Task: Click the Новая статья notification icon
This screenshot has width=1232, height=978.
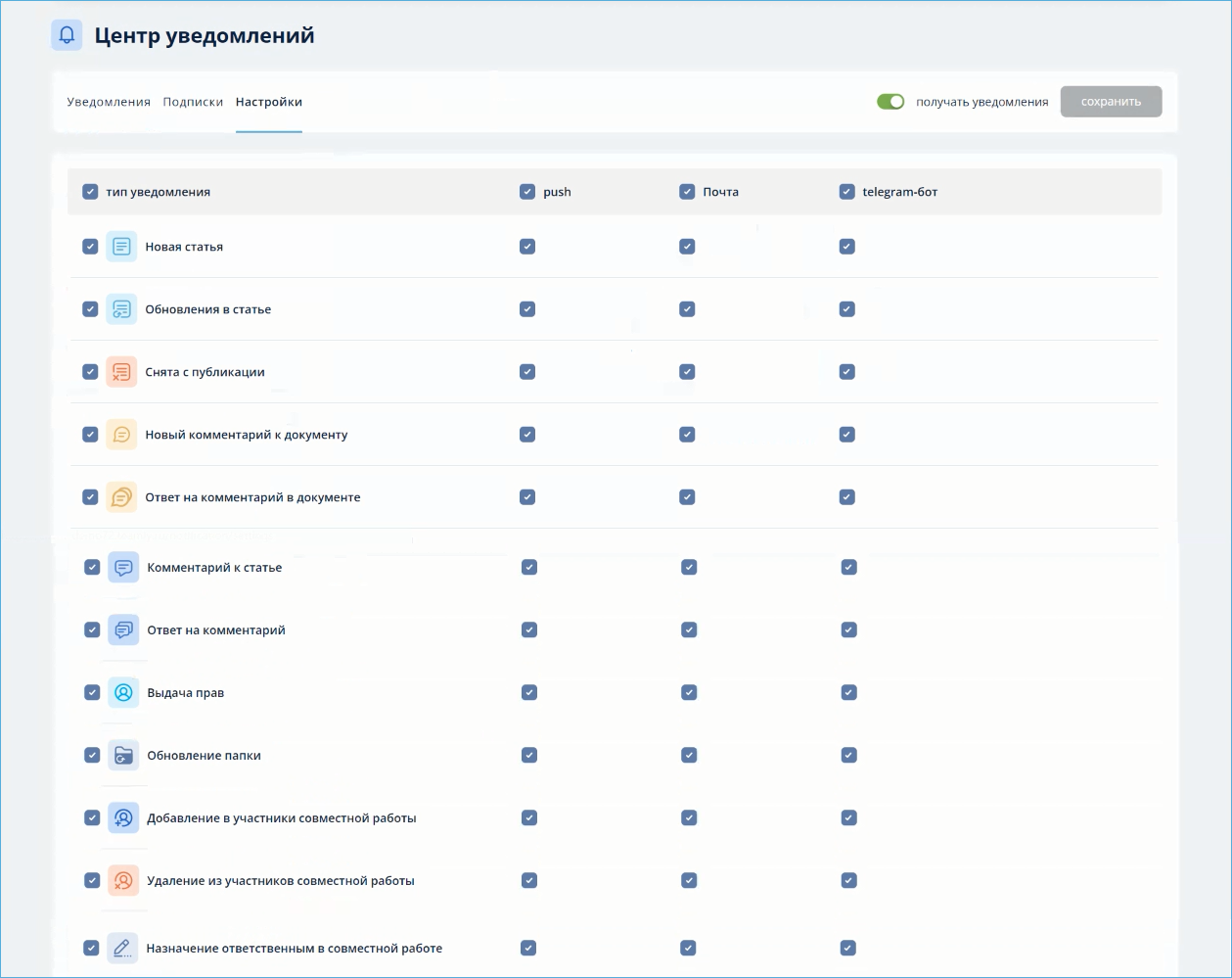Action: [x=121, y=247]
